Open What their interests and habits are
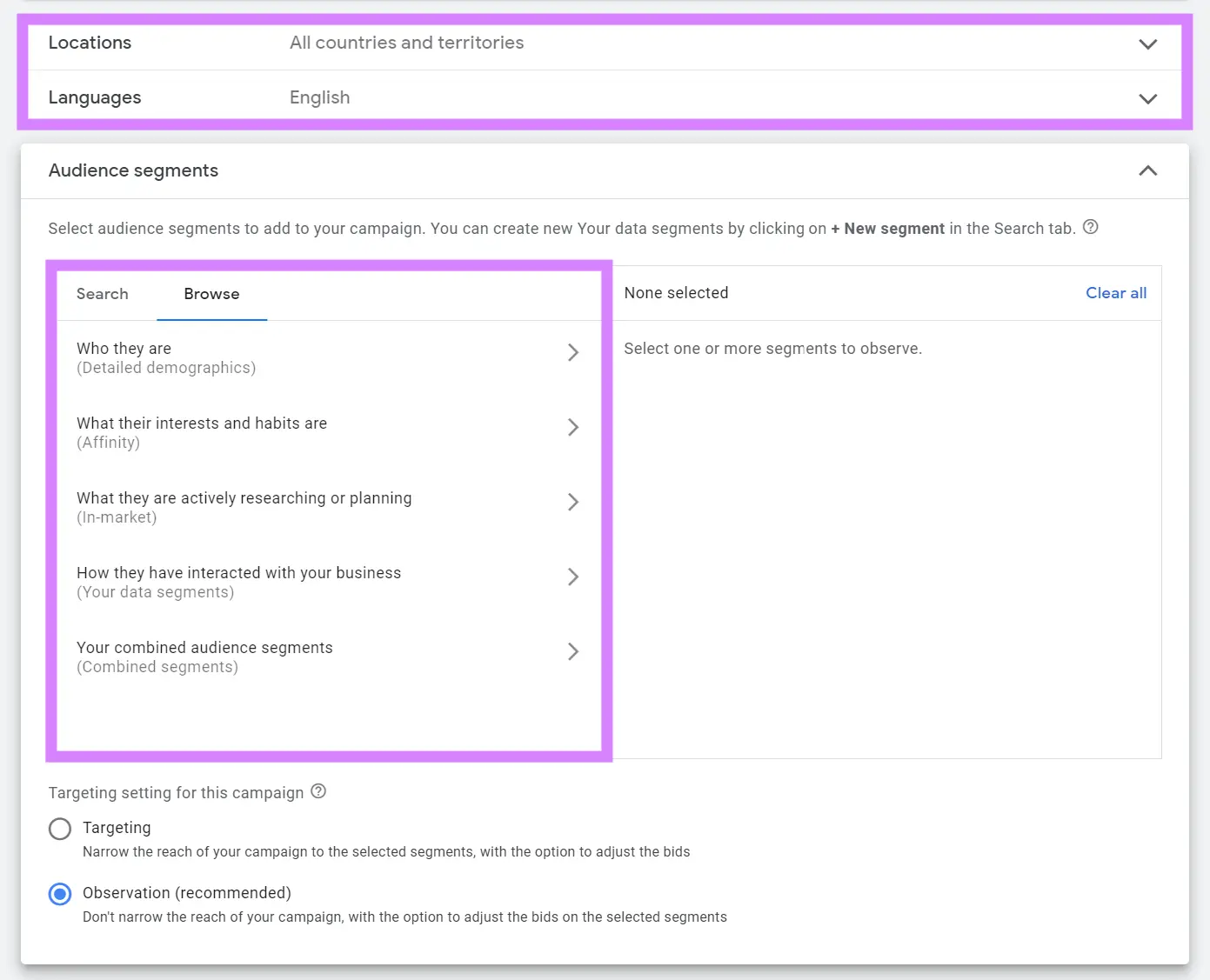Image resolution: width=1210 pixels, height=980 pixels. click(x=328, y=432)
